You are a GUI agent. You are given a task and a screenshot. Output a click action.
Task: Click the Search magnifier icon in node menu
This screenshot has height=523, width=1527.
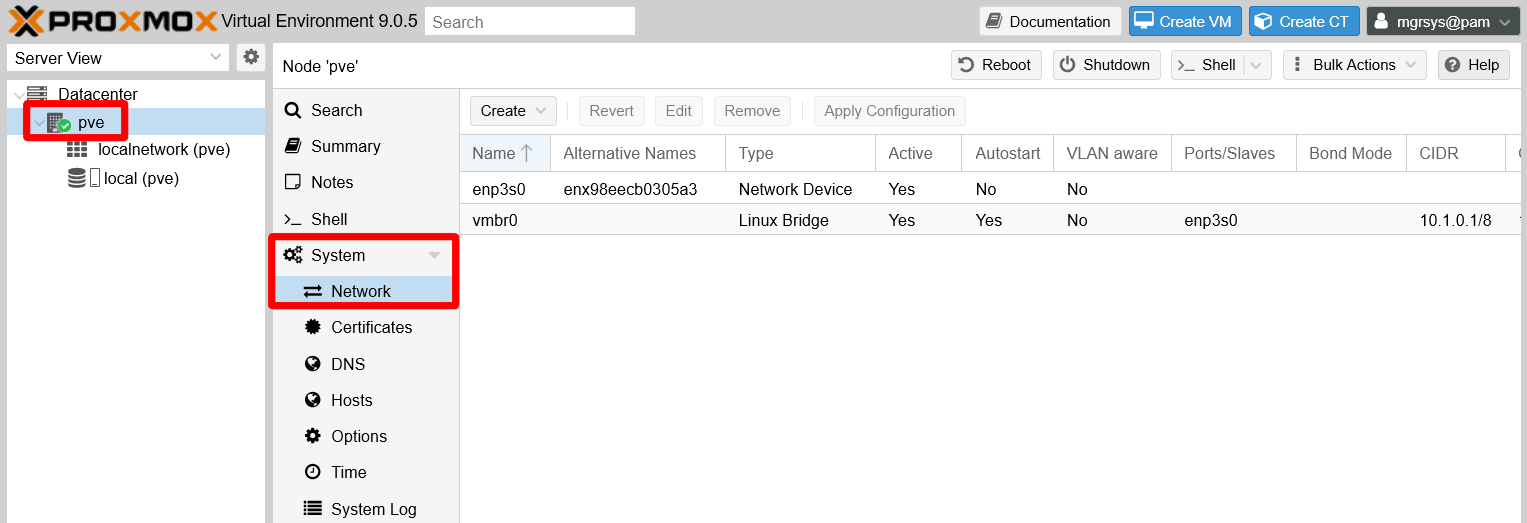tap(293, 110)
